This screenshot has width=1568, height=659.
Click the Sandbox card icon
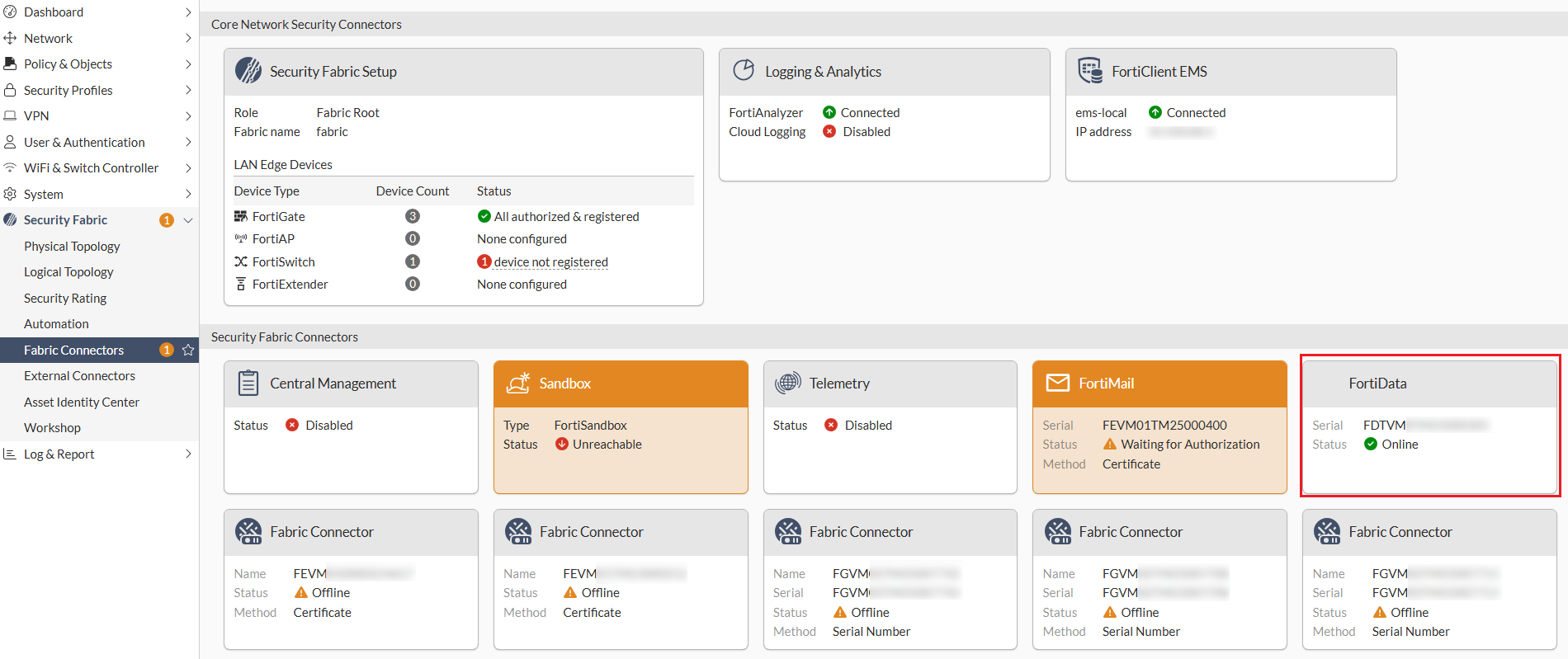pyautogui.click(x=518, y=384)
